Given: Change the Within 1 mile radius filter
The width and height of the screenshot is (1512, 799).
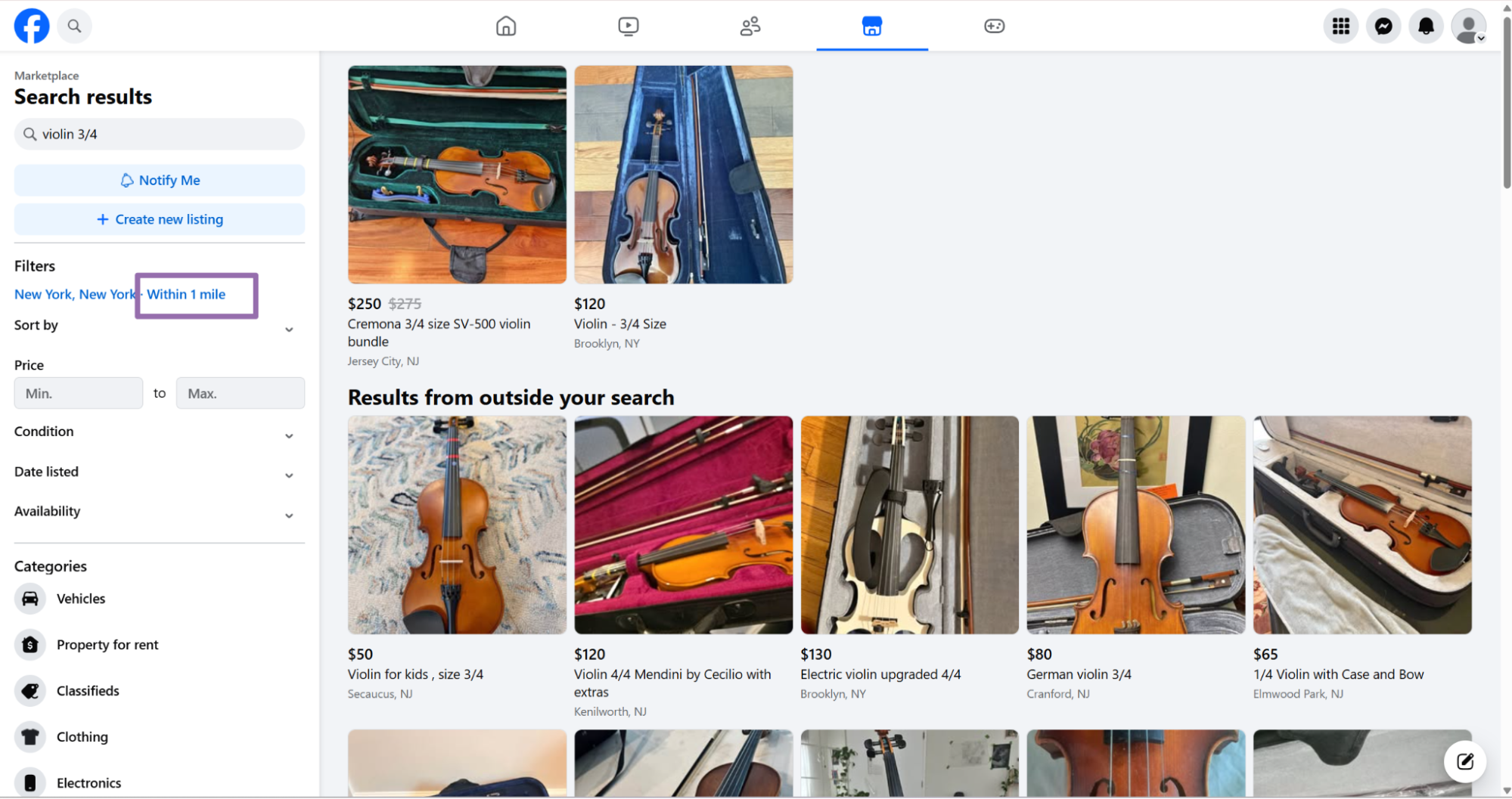Looking at the screenshot, I should click(186, 294).
